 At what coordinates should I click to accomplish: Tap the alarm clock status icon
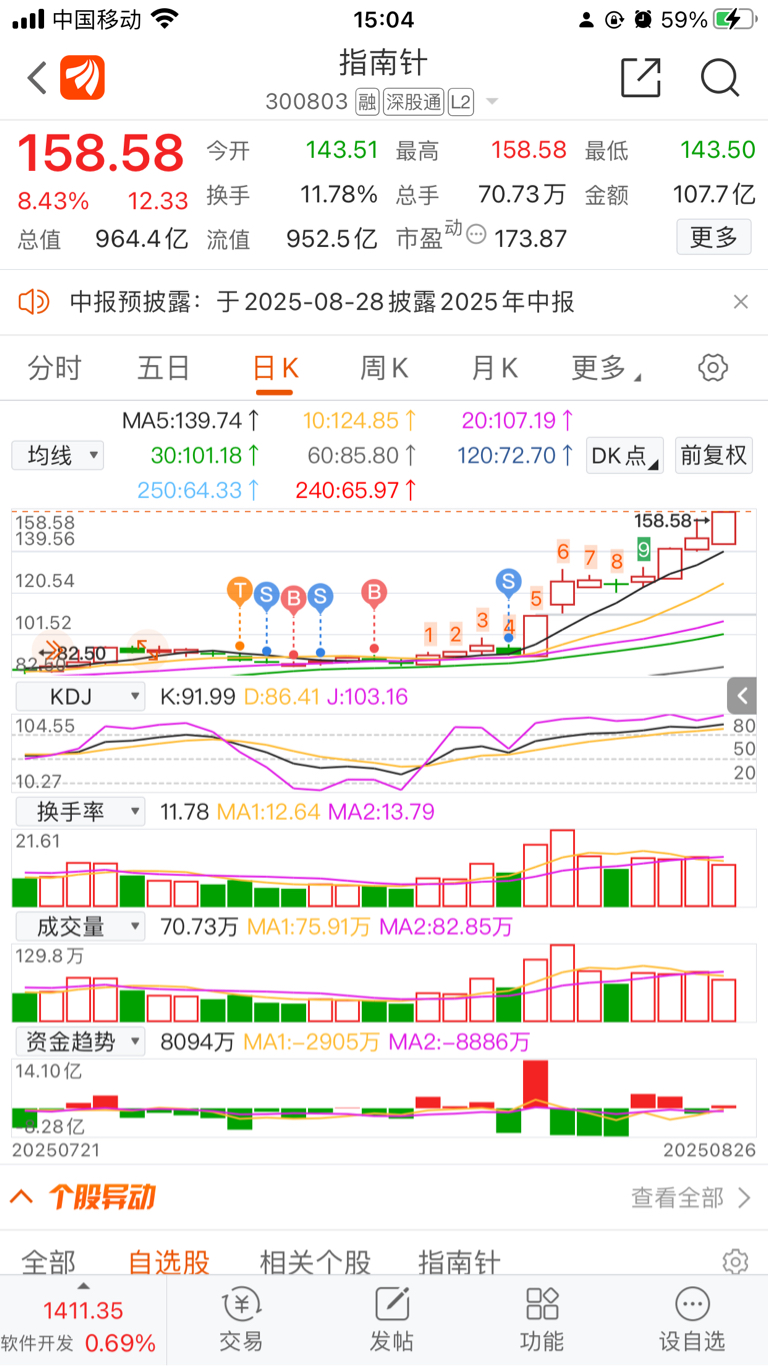pyautogui.click(x=645, y=19)
